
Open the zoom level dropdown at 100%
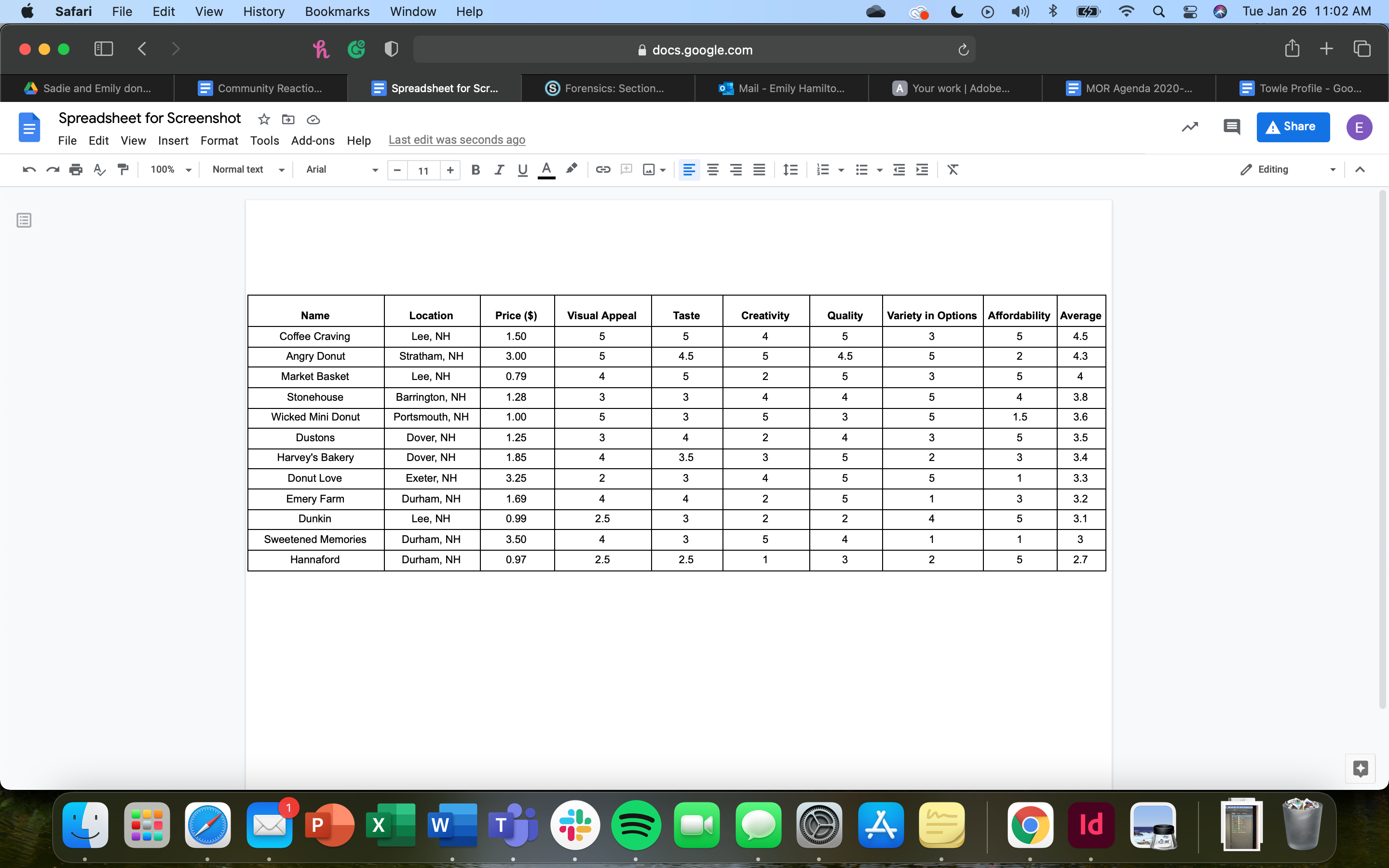[169, 169]
